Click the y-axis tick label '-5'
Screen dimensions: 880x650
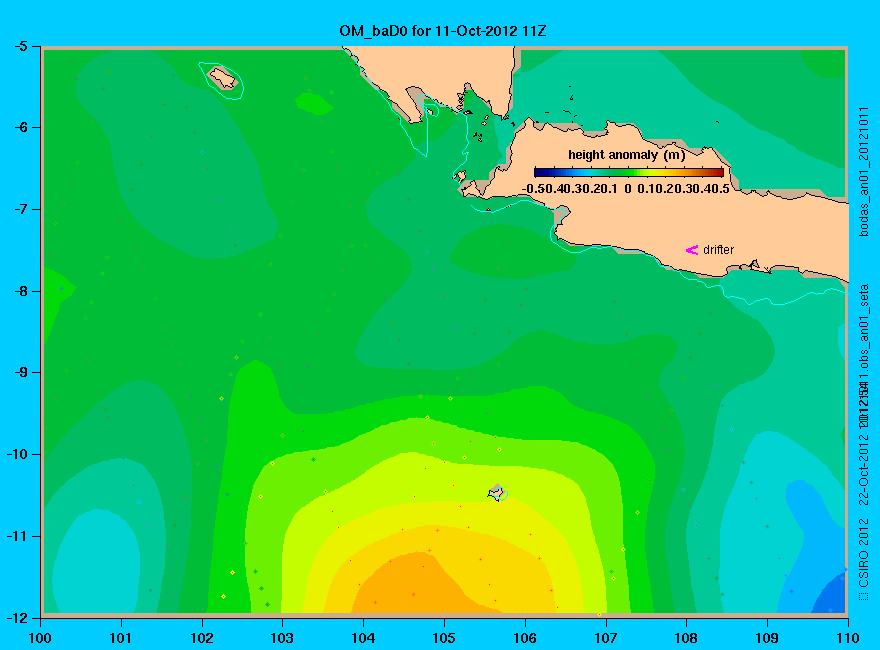[x=20, y=46]
